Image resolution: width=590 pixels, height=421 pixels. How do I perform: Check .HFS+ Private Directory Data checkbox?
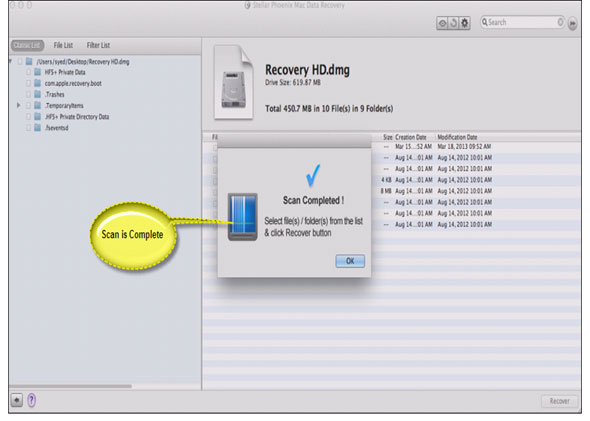(28, 117)
